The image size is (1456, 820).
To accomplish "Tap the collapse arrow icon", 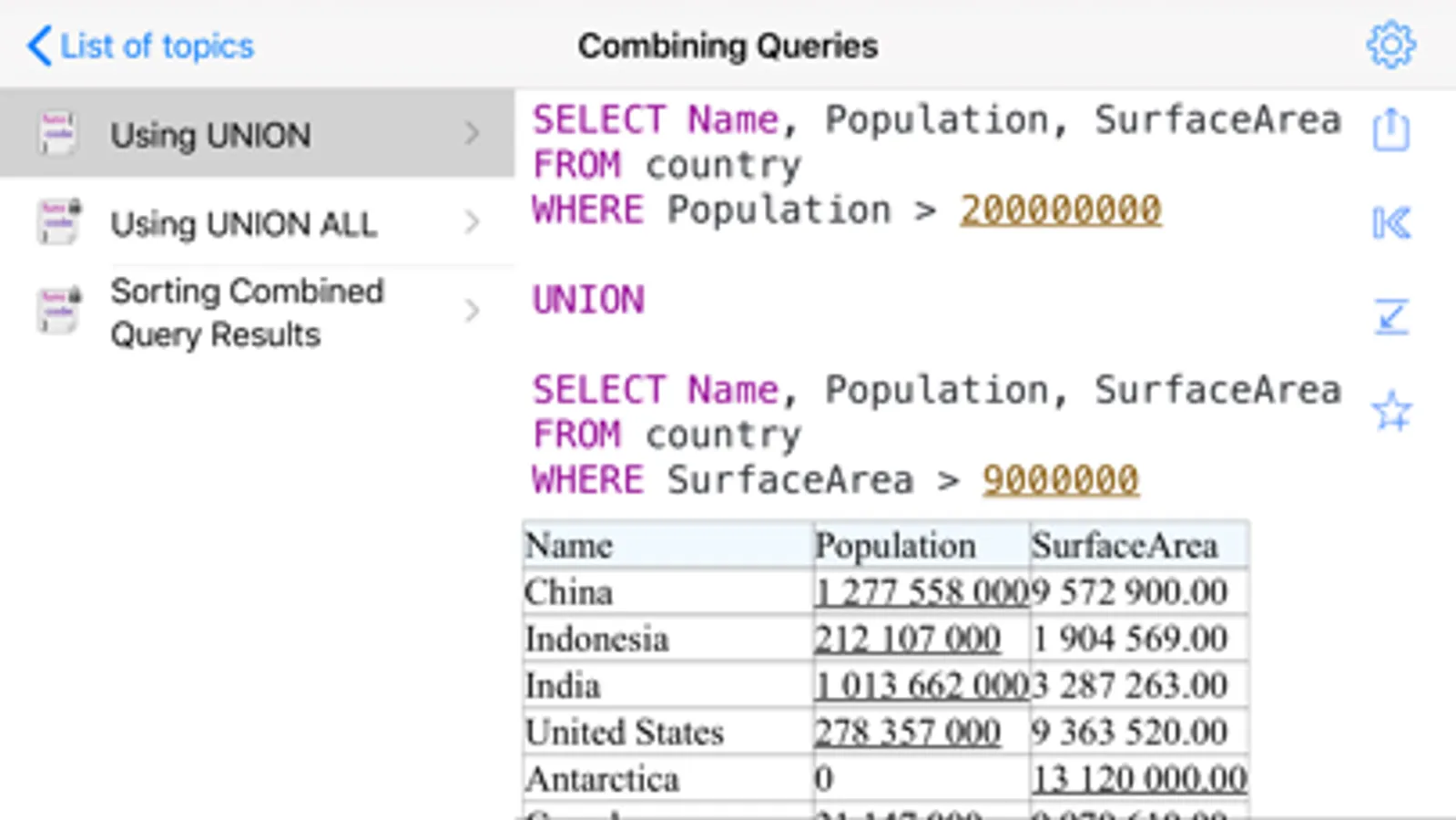I will click(x=1391, y=316).
